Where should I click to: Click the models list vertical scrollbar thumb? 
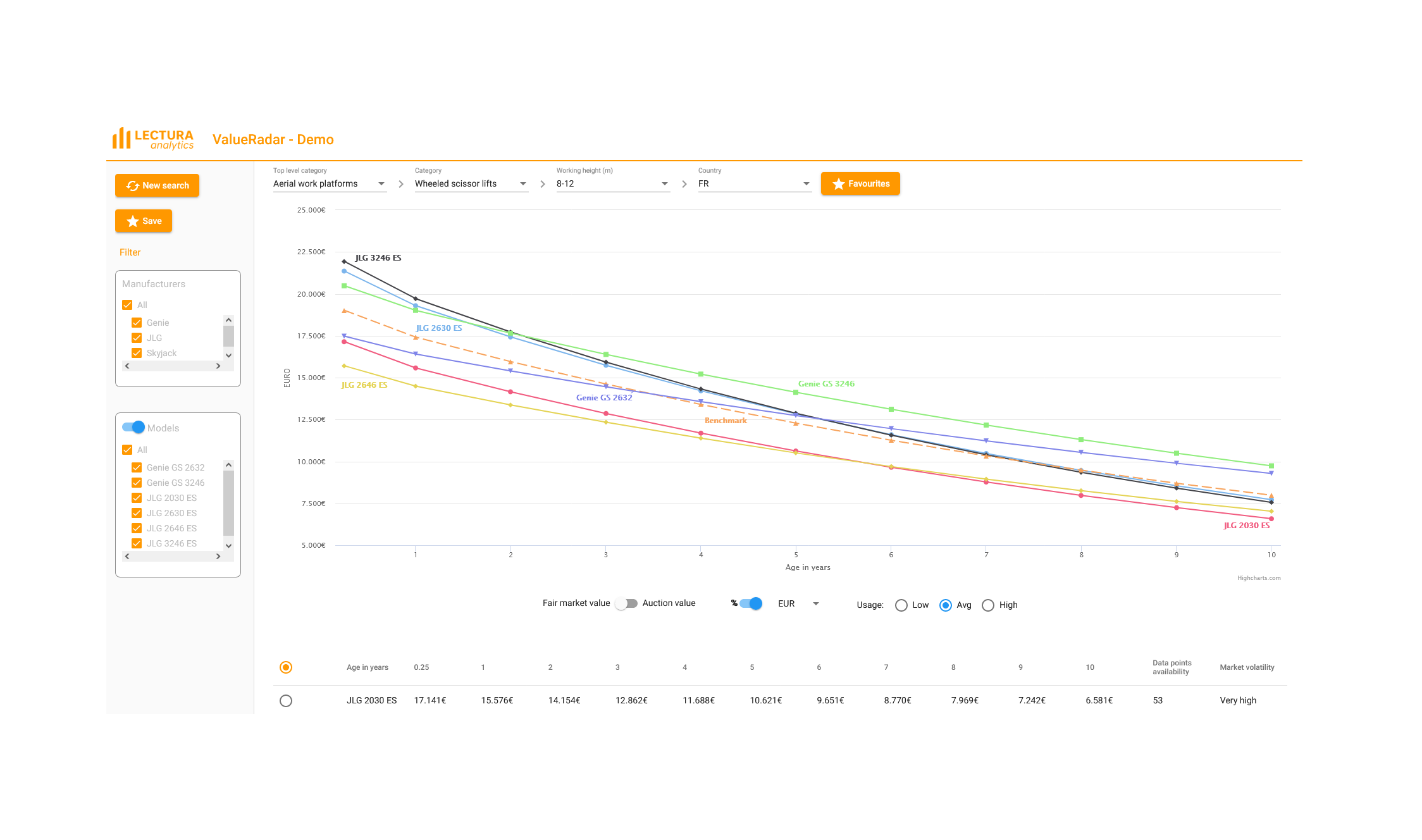(x=229, y=503)
